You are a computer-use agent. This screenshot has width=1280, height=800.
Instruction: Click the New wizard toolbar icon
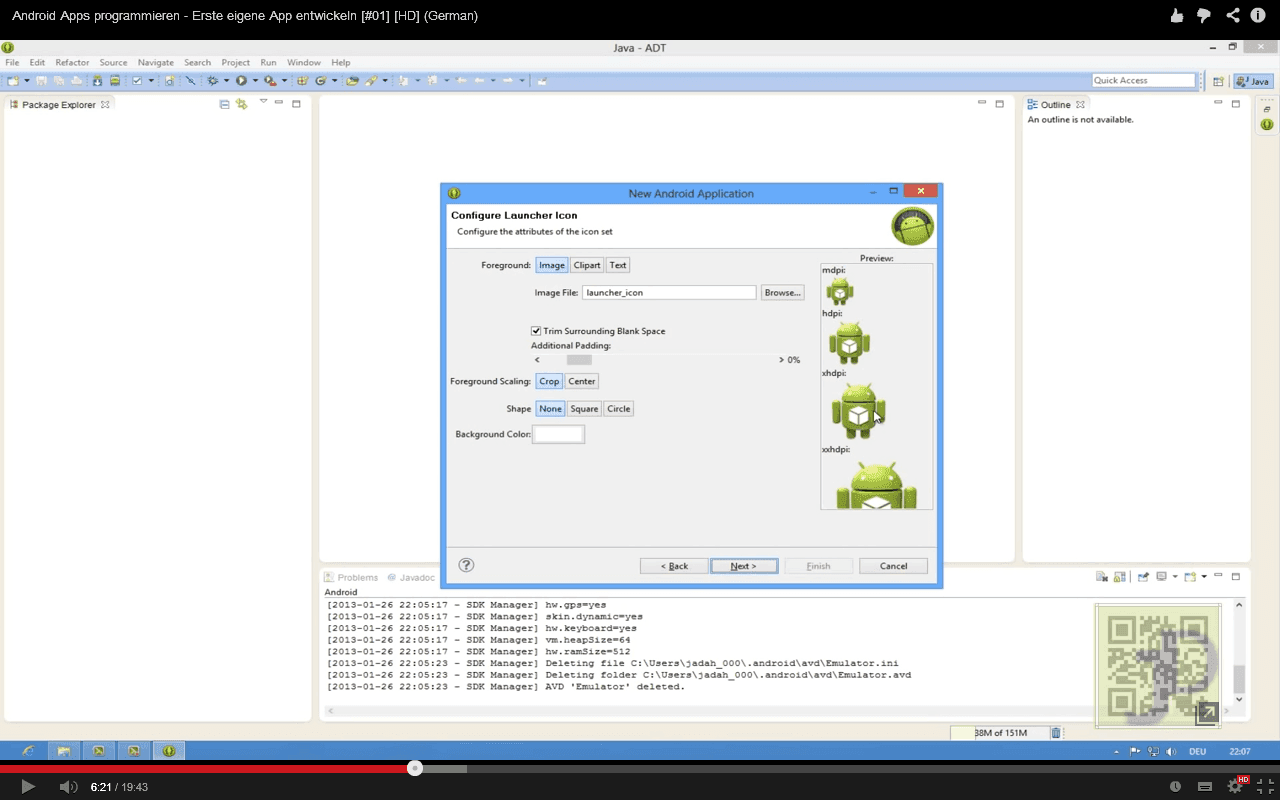click(x=13, y=80)
